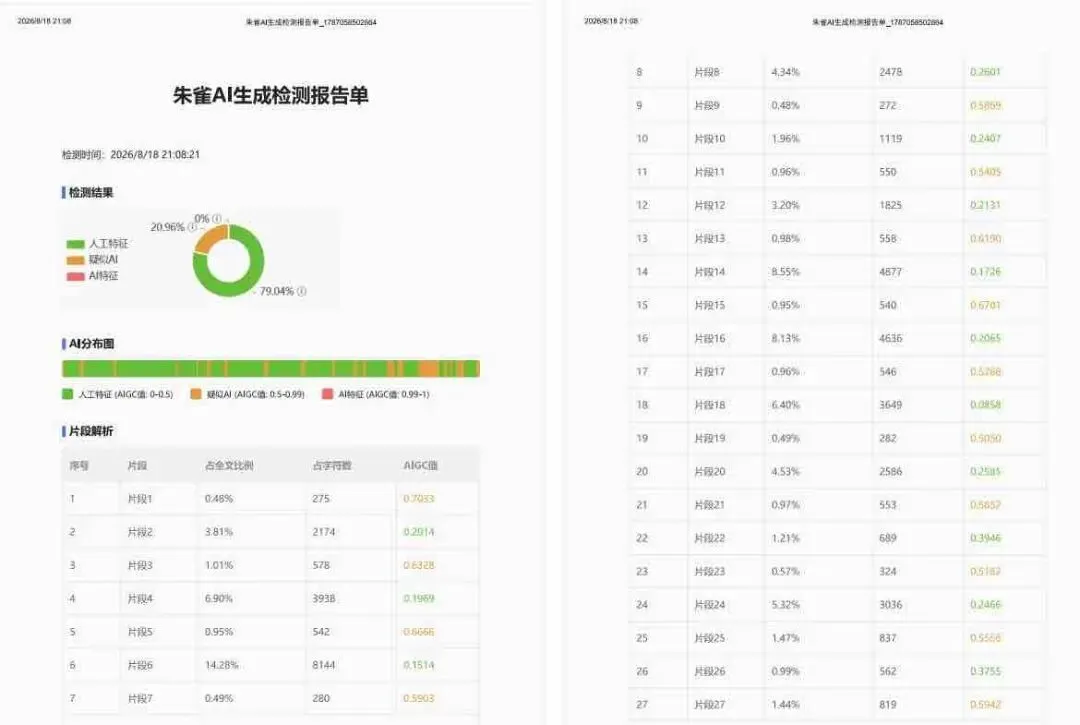Click the 序号 column header
Viewport: 1080px width, 725px height.
point(79,465)
